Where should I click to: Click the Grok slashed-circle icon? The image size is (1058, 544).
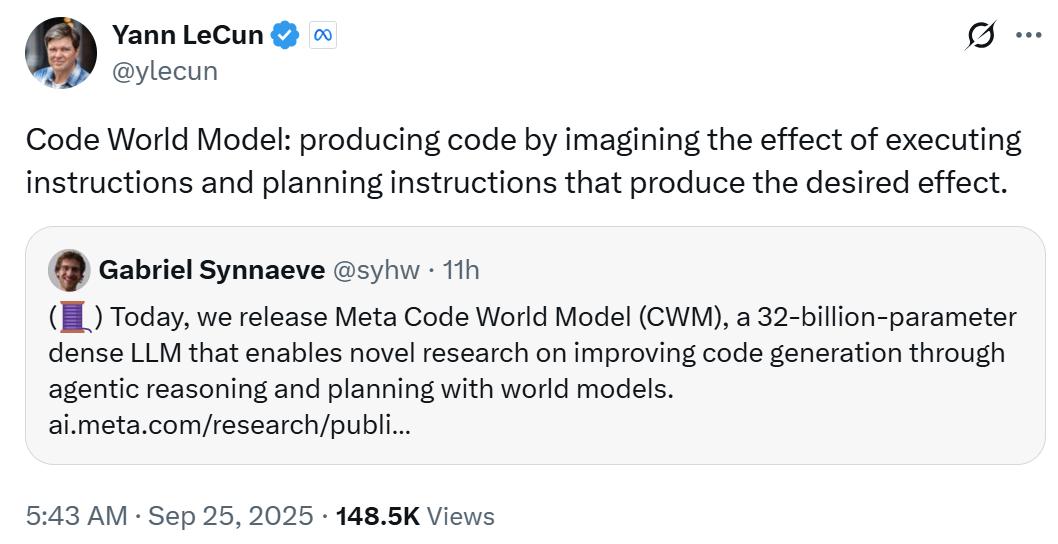[x=980, y=36]
